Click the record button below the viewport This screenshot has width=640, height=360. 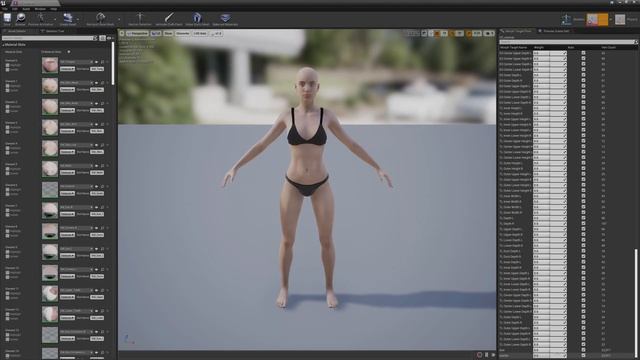tap(480, 355)
